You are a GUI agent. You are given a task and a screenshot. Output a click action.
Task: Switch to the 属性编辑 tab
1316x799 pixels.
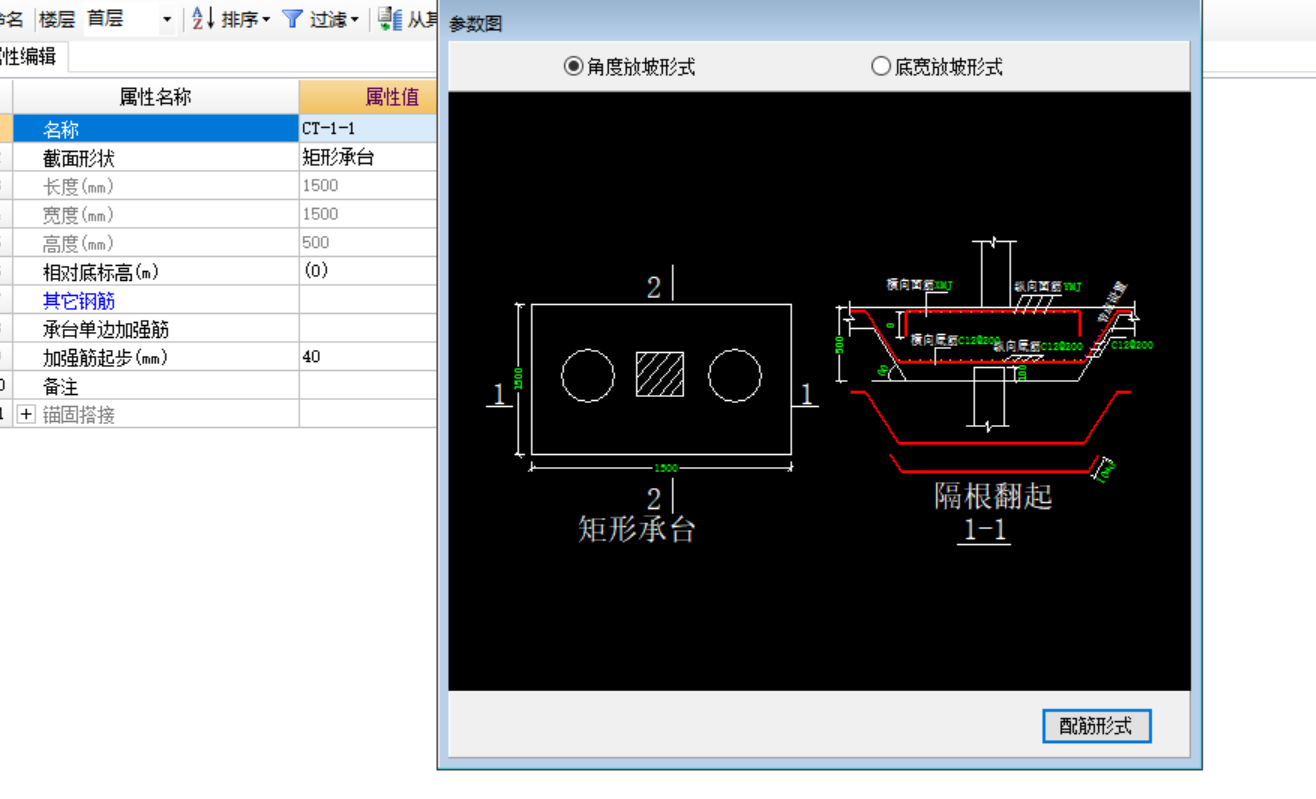tap(28, 56)
